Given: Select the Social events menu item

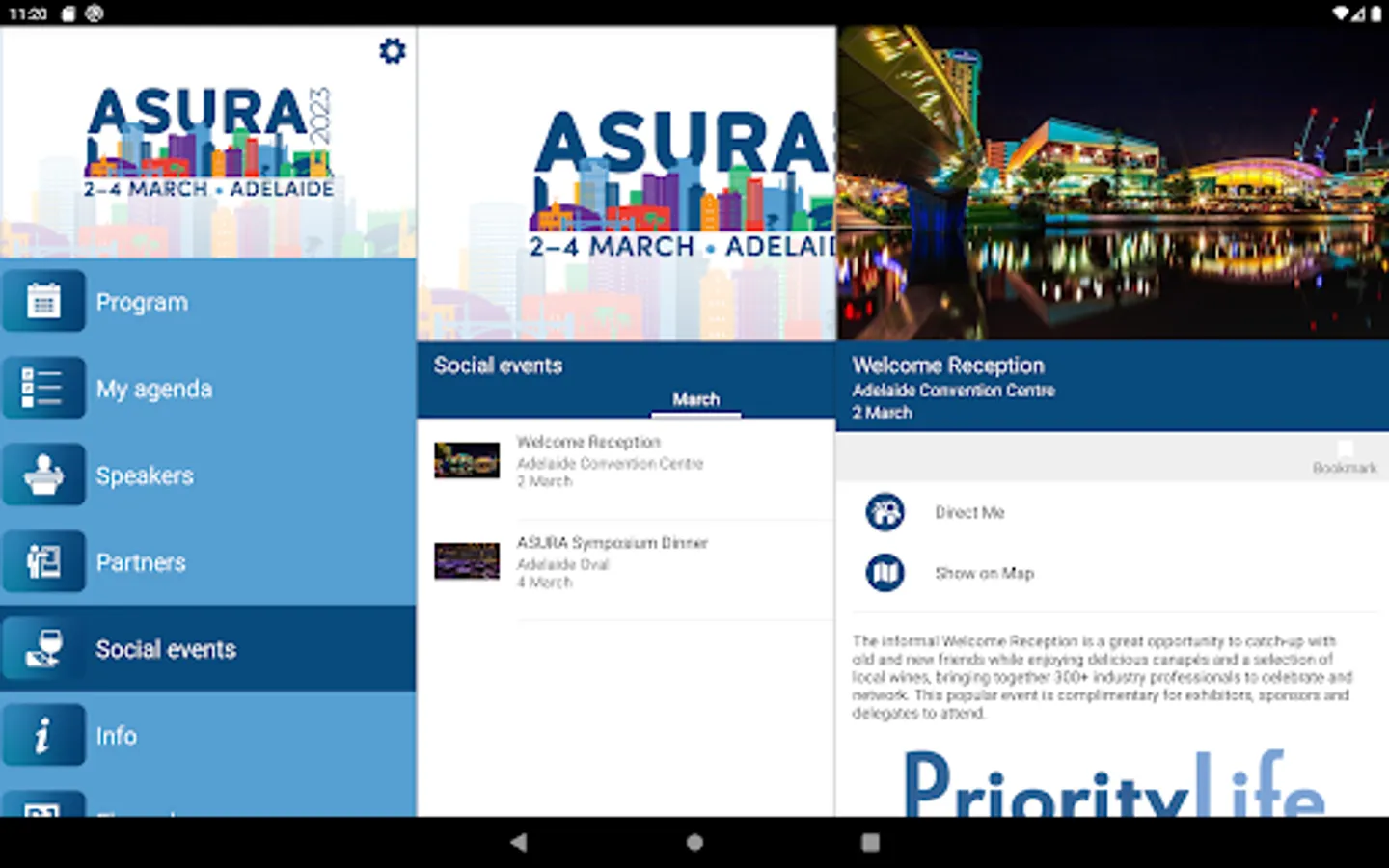Looking at the screenshot, I should [208, 649].
